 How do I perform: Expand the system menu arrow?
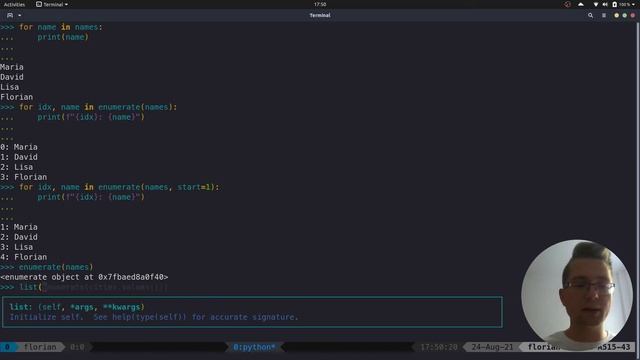click(633, 4)
